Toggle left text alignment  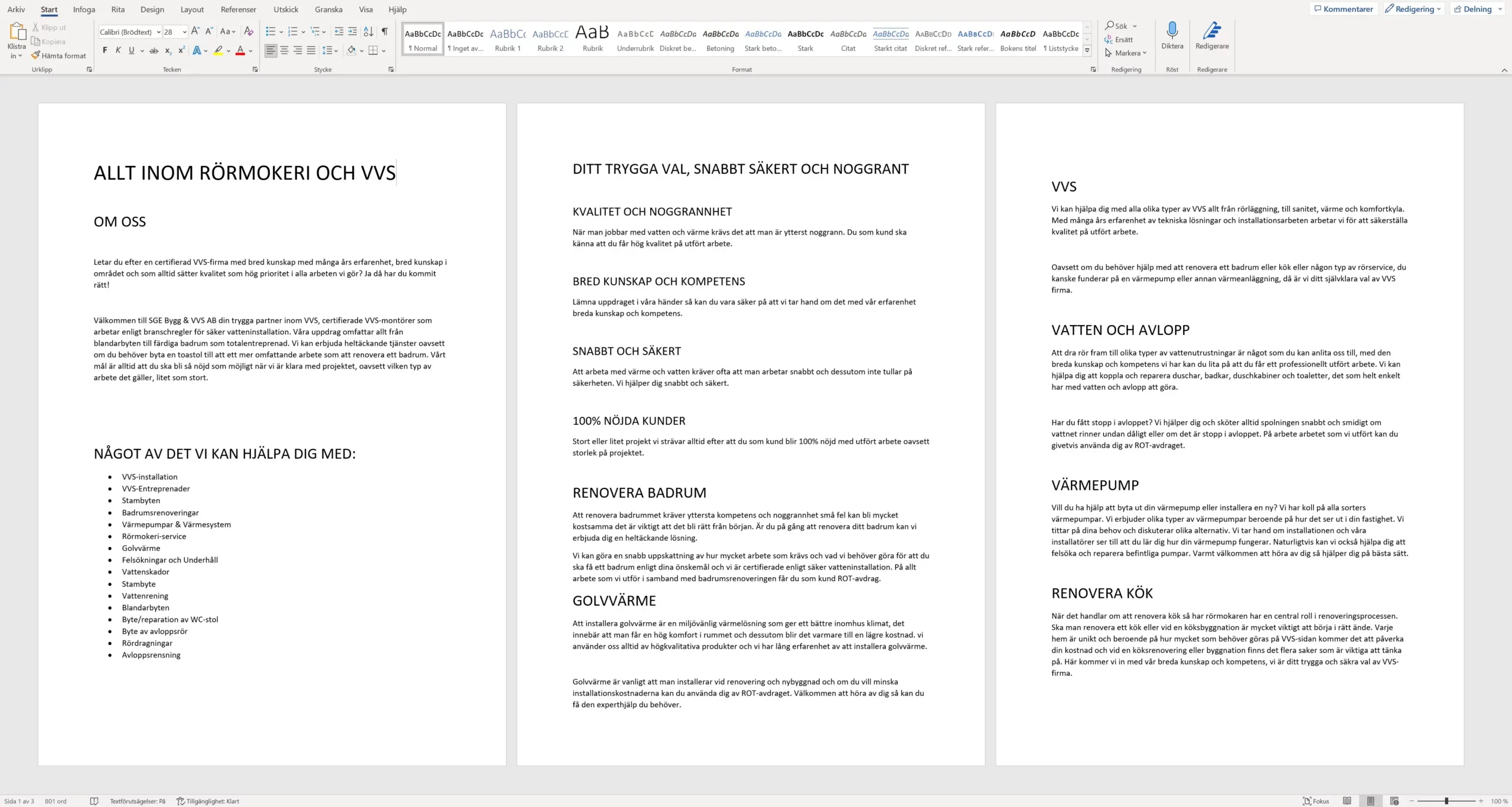coord(271,51)
